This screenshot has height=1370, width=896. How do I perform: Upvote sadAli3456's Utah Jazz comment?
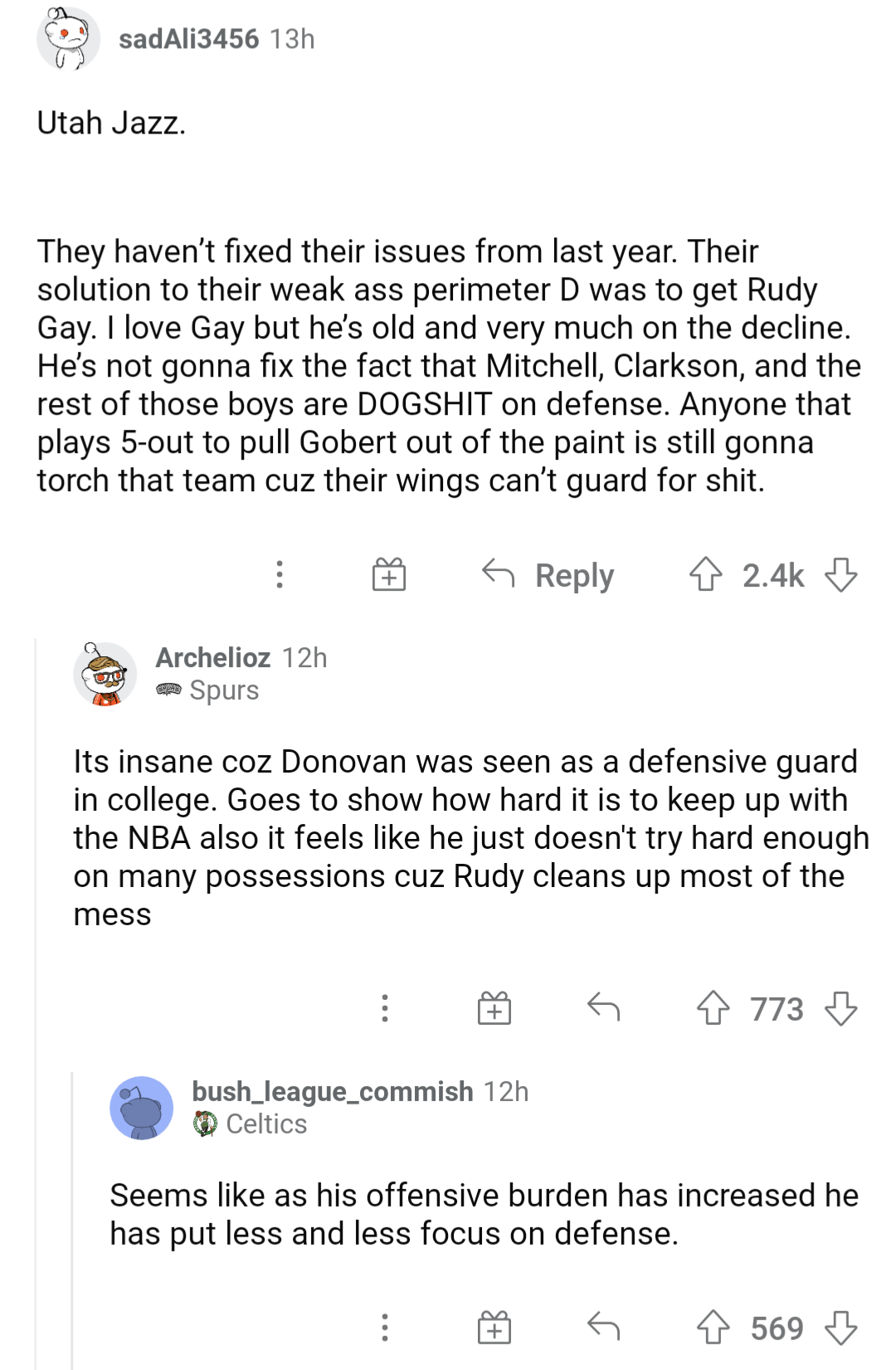click(705, 574)
